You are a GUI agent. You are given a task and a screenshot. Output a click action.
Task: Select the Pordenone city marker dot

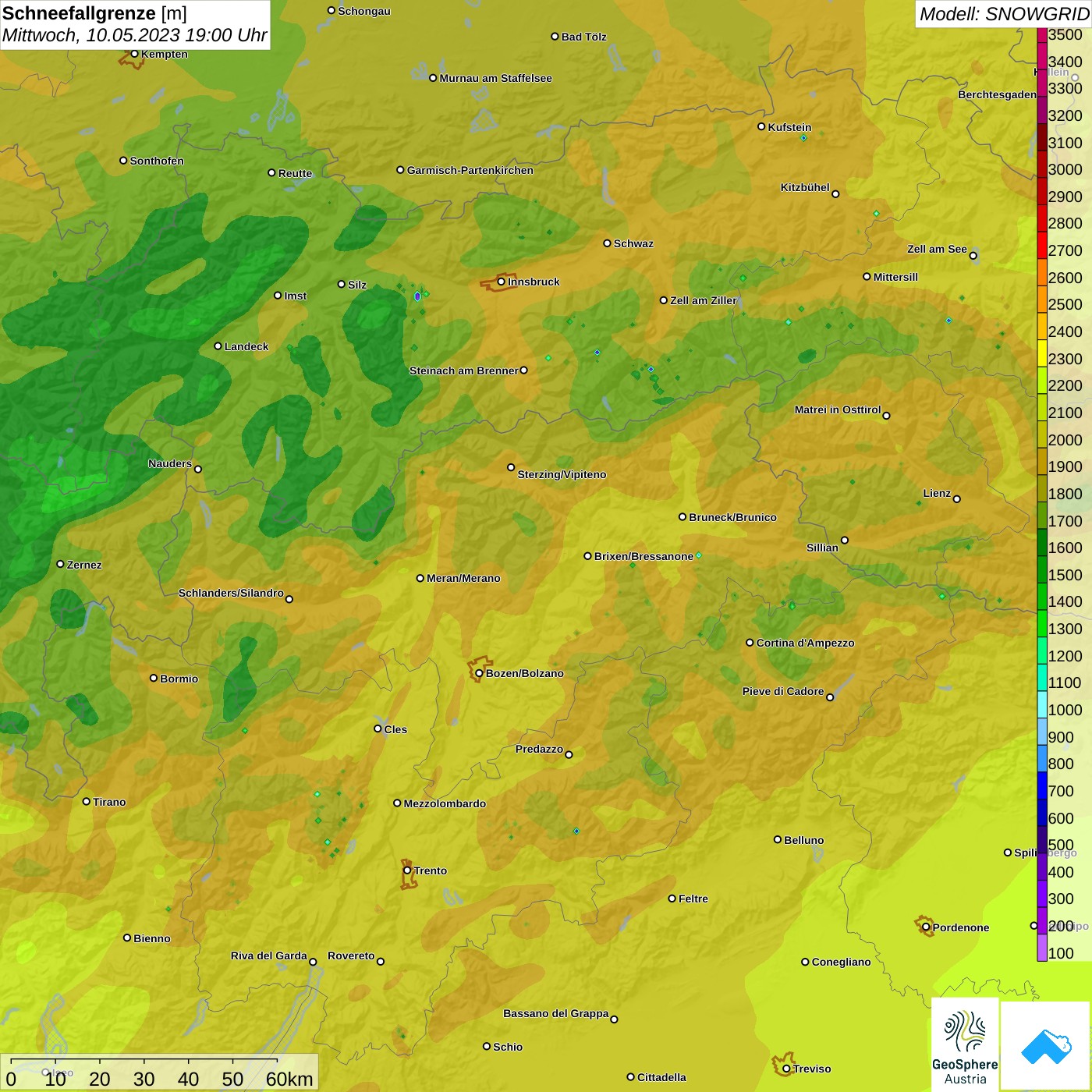pos(926,927)
